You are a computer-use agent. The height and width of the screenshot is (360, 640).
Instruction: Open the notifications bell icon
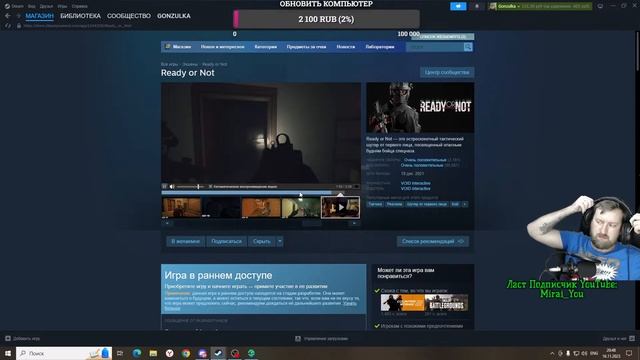point(476,6)
